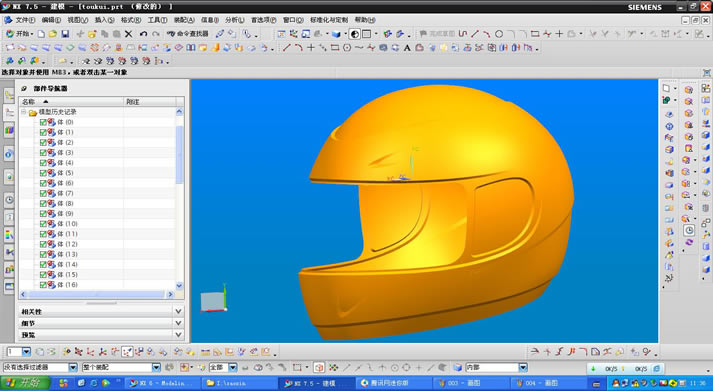Click the 开始 Start button in toolbar
Viewport: 713px width, 391px height.
tap(19, 34)
